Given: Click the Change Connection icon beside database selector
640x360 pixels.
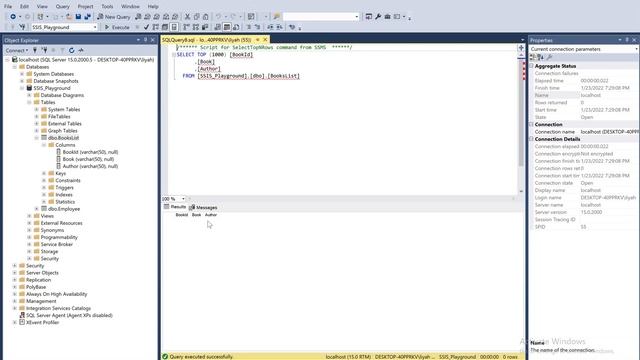Looking at the screenshot, I should [22, 27].
